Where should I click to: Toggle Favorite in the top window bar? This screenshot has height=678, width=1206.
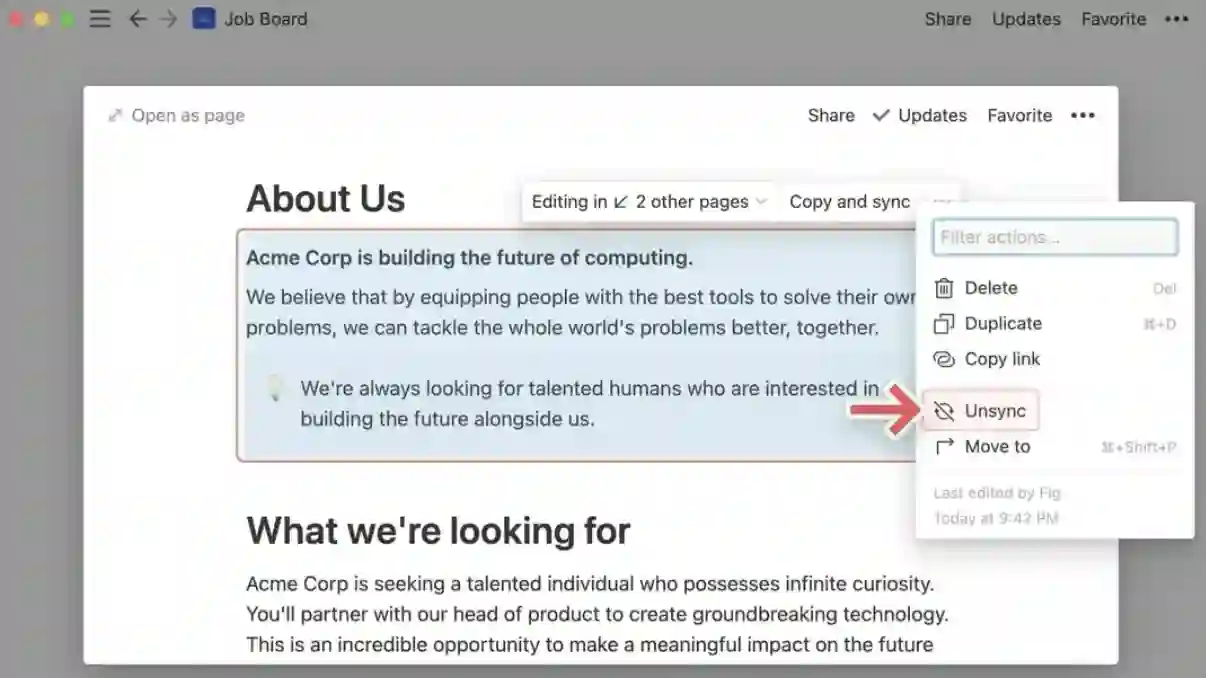click(x=1114, y=19)
